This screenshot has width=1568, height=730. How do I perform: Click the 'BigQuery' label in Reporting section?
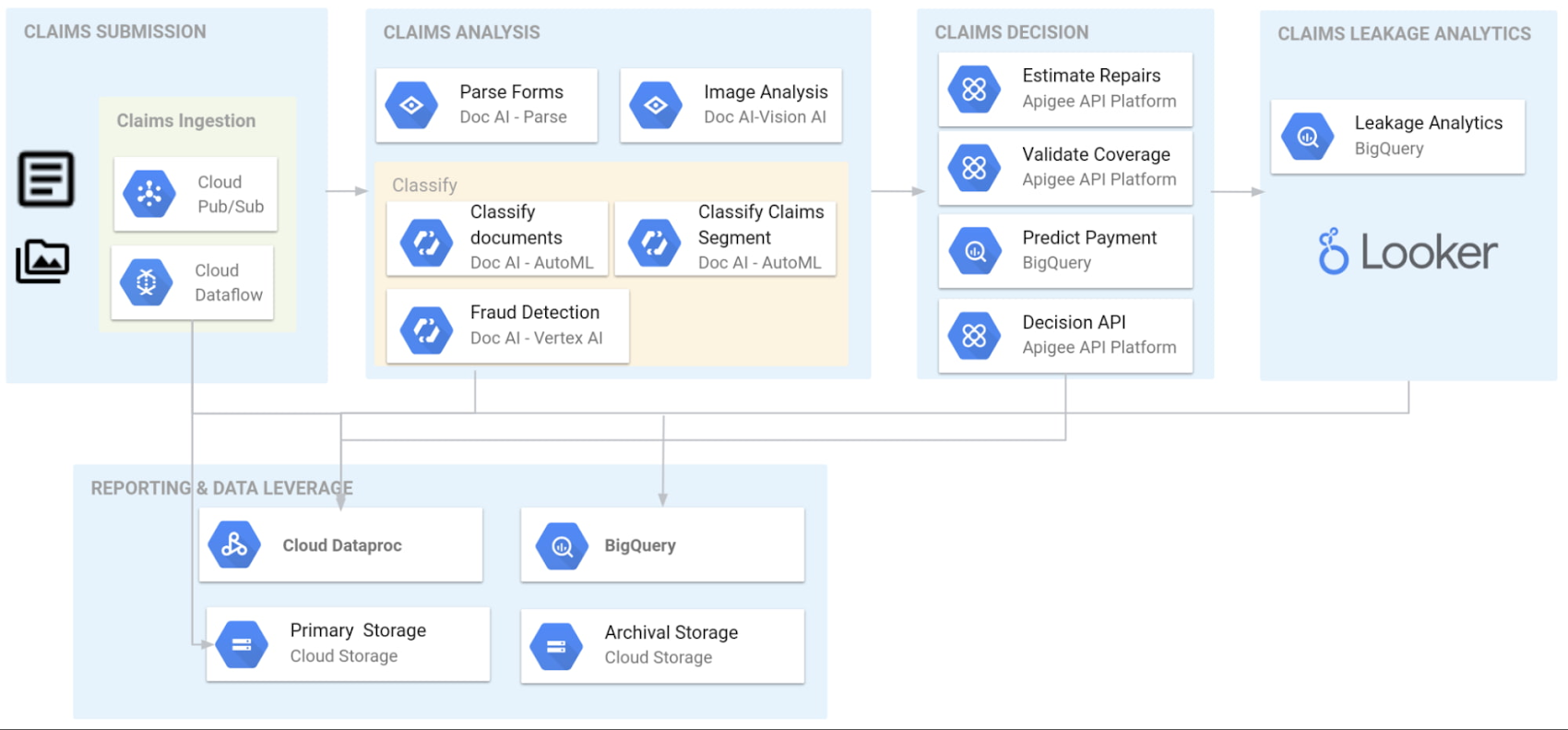[x=640, y=545]
